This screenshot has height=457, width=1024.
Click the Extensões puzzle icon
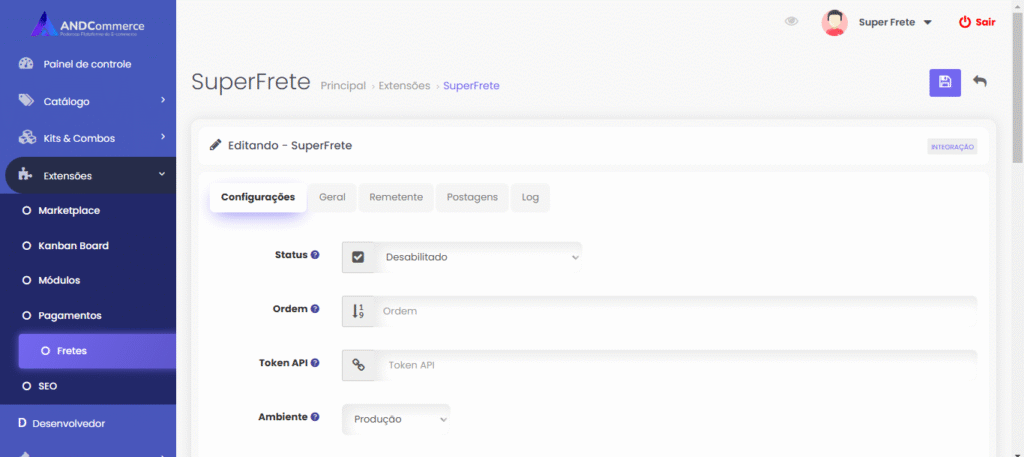tap(25, 175)
